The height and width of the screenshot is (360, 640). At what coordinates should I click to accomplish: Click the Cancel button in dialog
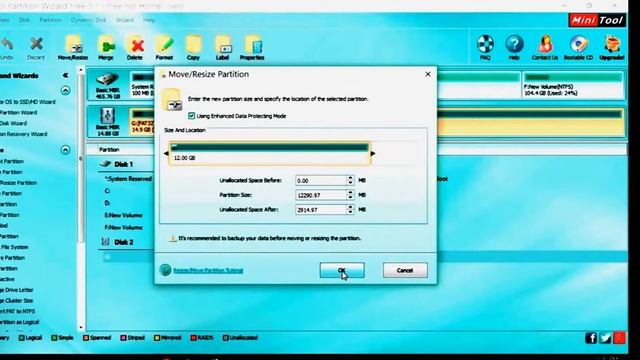(x=405, y=270)
